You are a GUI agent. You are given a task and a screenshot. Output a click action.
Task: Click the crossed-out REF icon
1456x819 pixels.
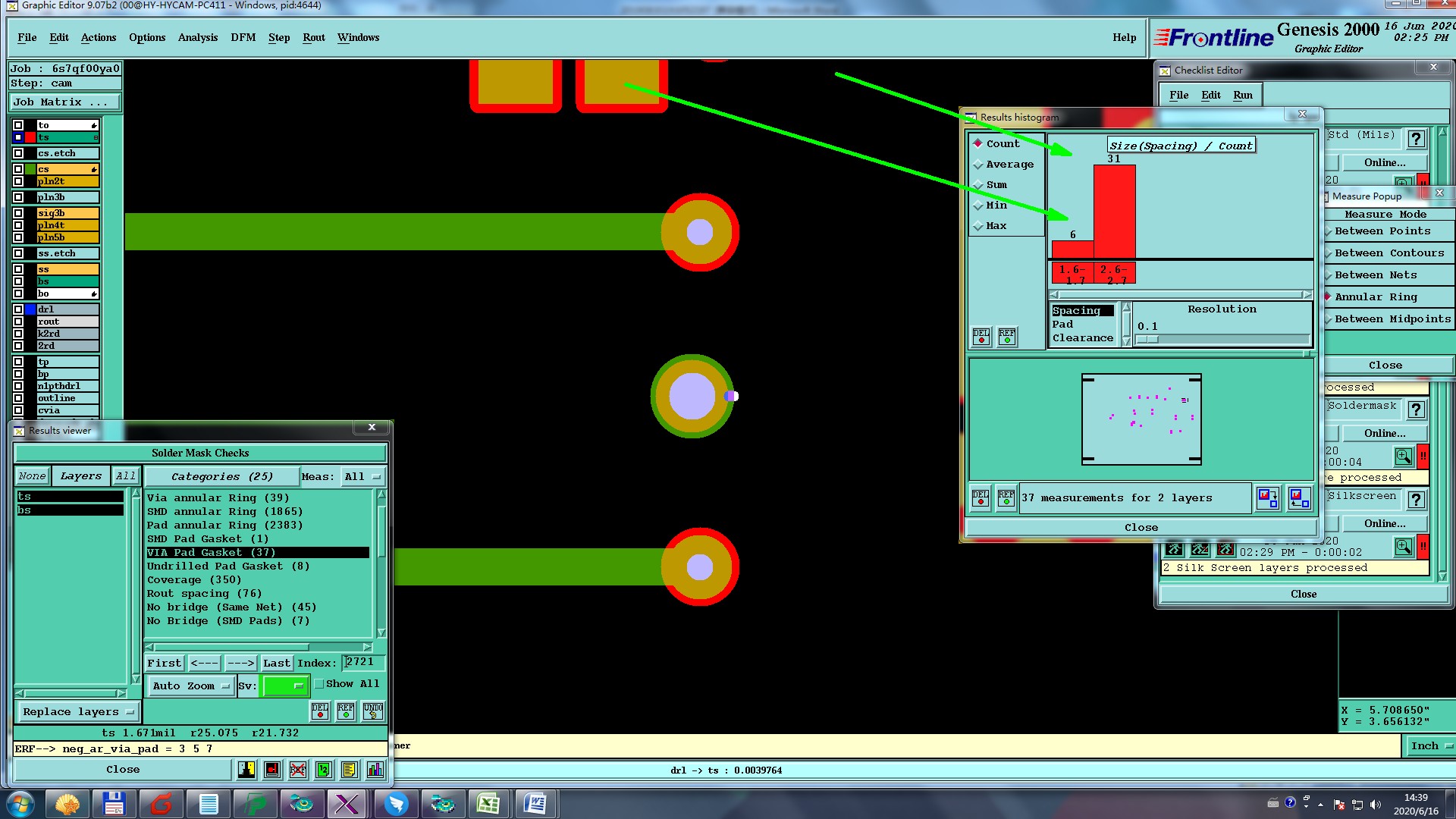297,770
